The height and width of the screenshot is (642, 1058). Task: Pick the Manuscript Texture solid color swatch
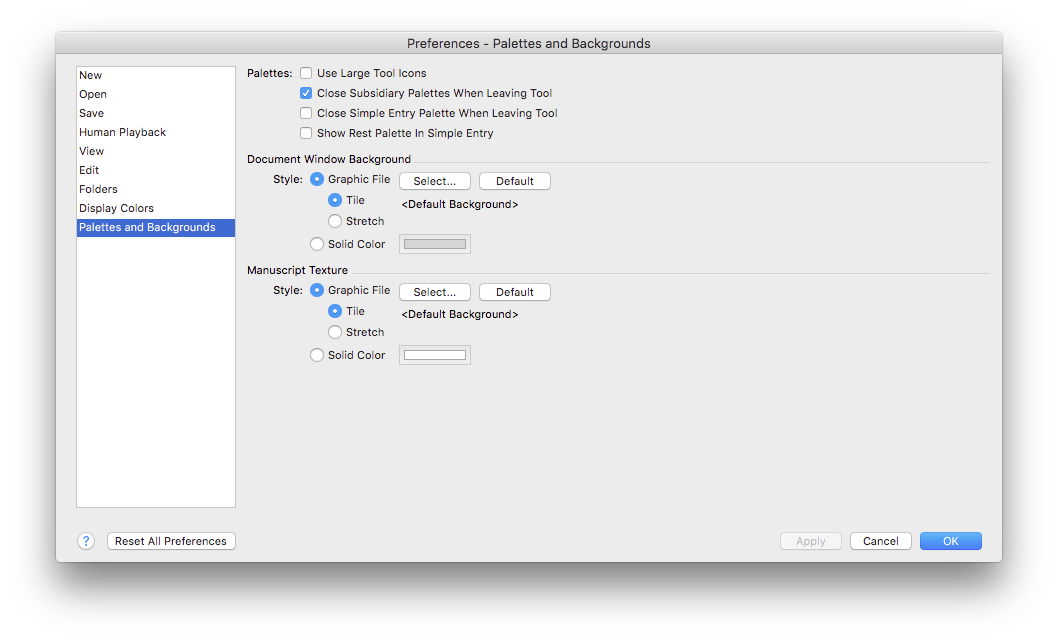(434, 354)
